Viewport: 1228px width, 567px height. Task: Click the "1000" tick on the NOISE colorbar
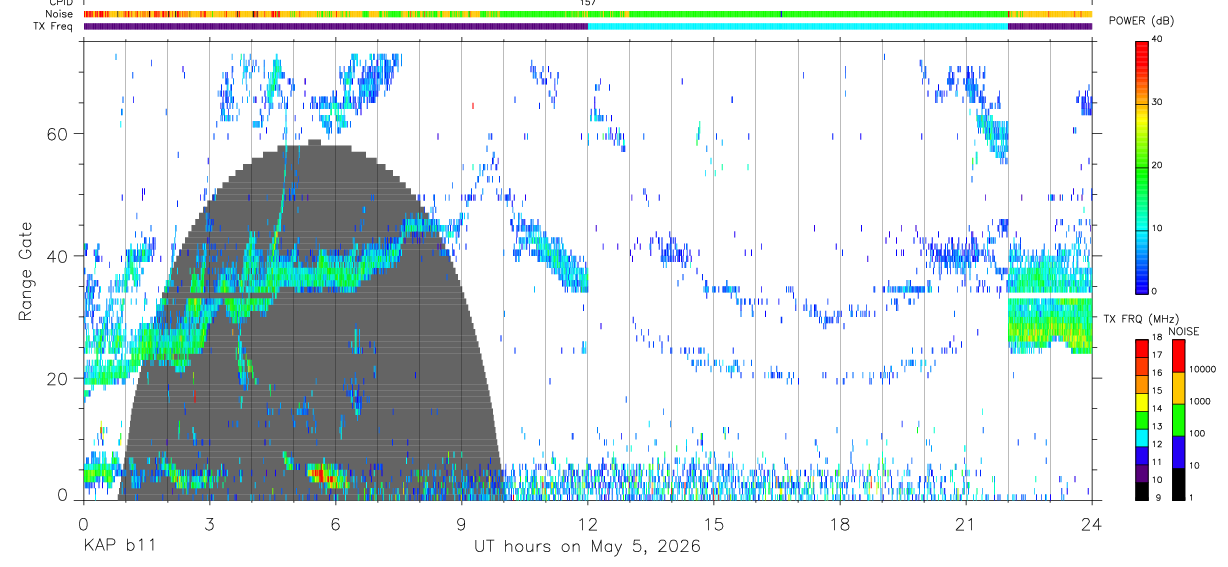coord(1200,402)
